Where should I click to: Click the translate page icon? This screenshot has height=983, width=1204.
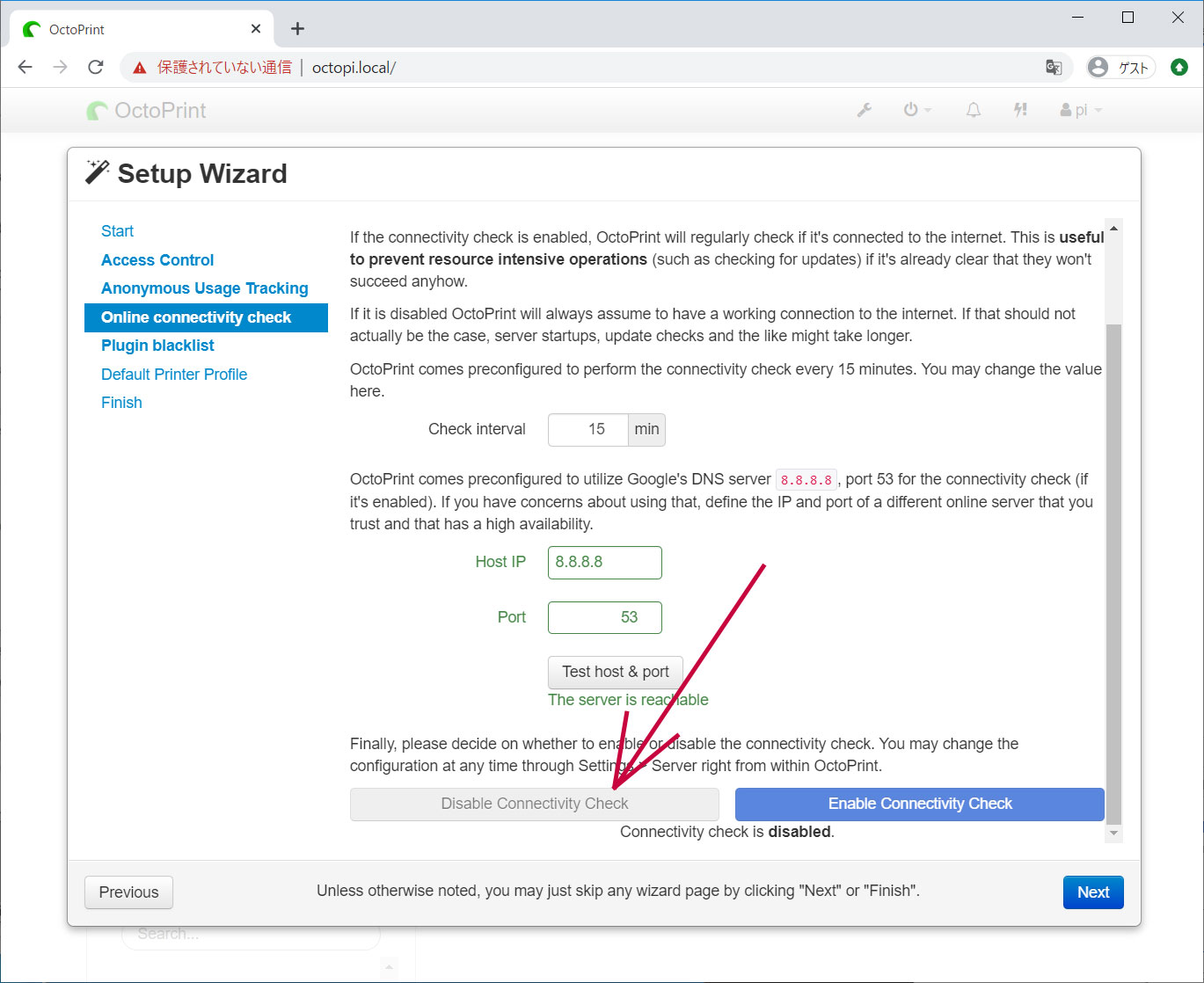(x=1053, y=68)
